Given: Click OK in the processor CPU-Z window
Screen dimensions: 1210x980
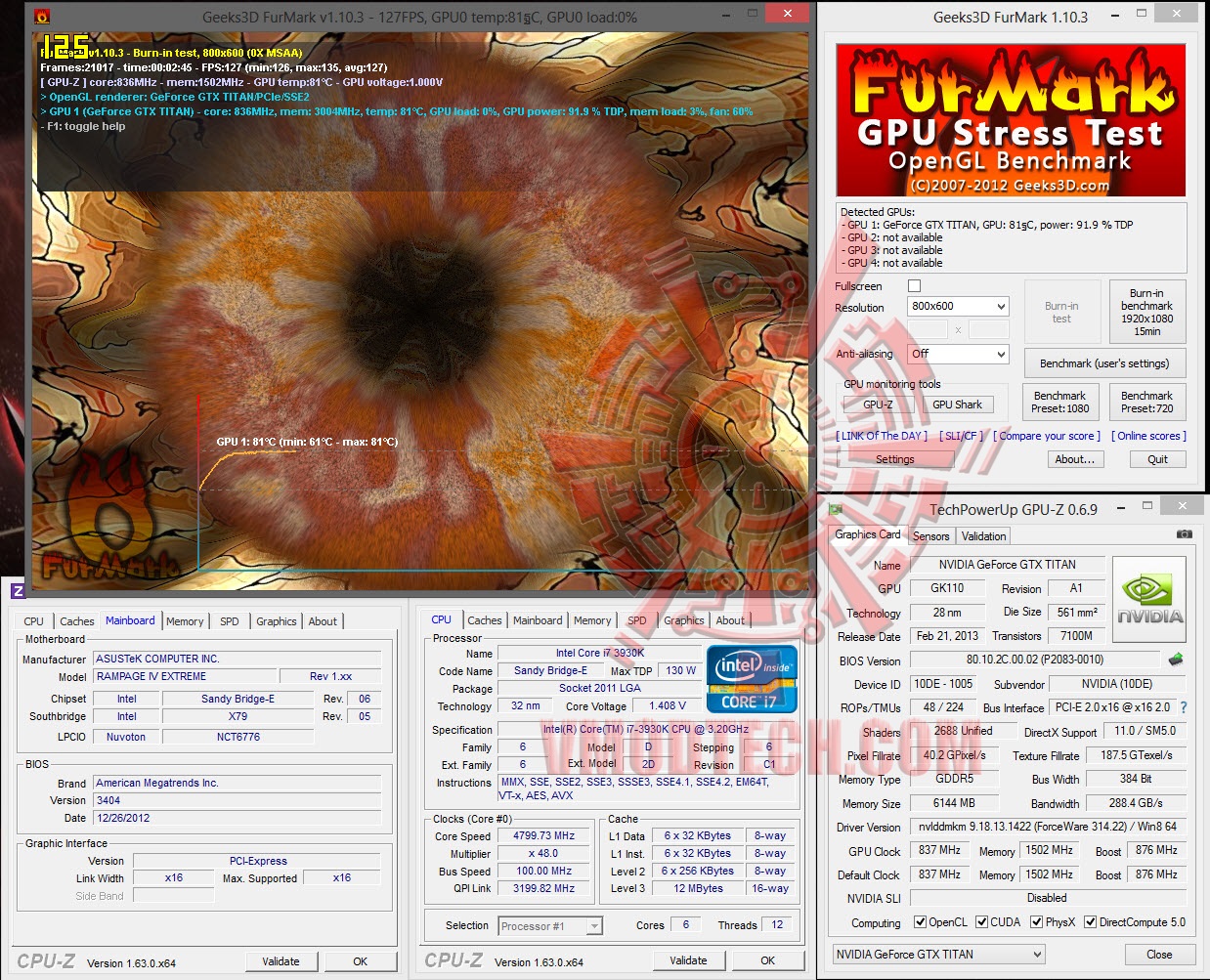Looking at the screenshot, I should coord(767,960).
